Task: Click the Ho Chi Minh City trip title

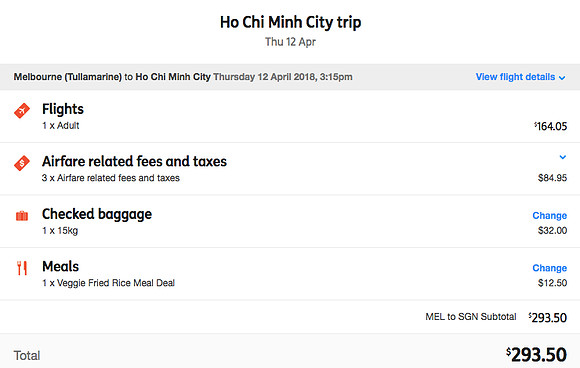Action: 290,22
